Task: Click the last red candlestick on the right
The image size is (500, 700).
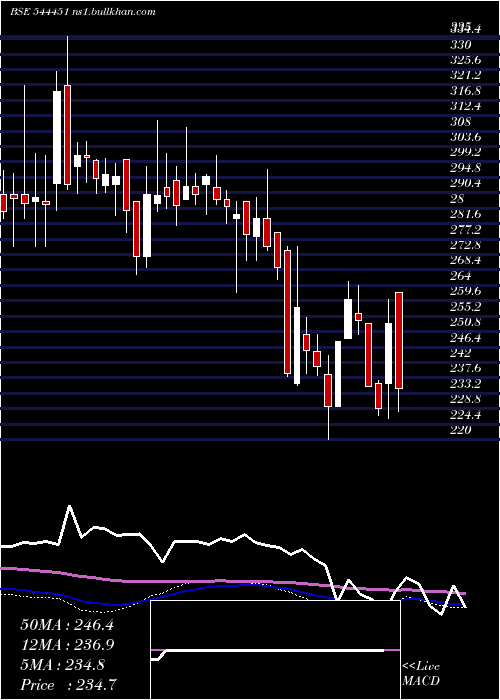Action: coord(399,341)
